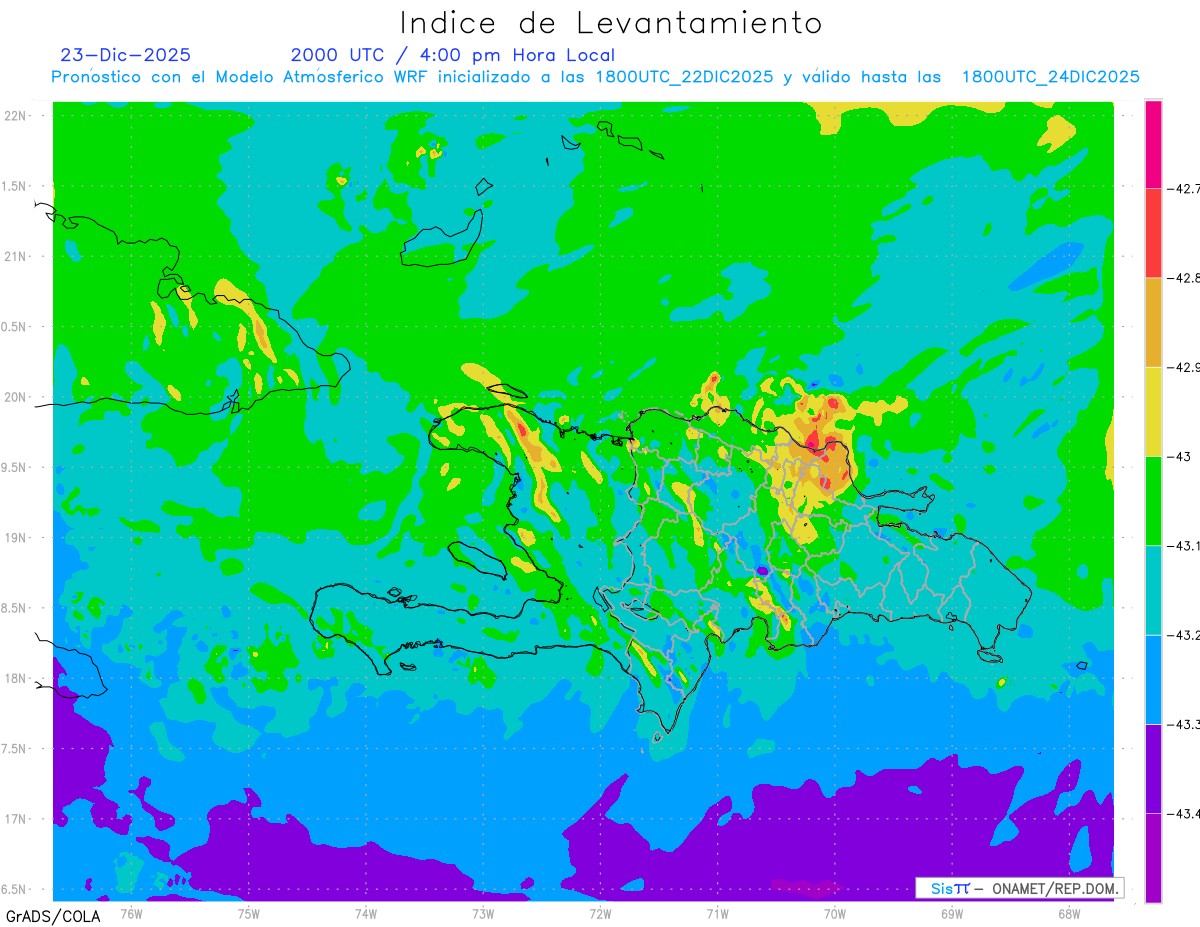
Task: Click the longitude label "74W"
Action: pyautogui.click(x=366, y=914)
